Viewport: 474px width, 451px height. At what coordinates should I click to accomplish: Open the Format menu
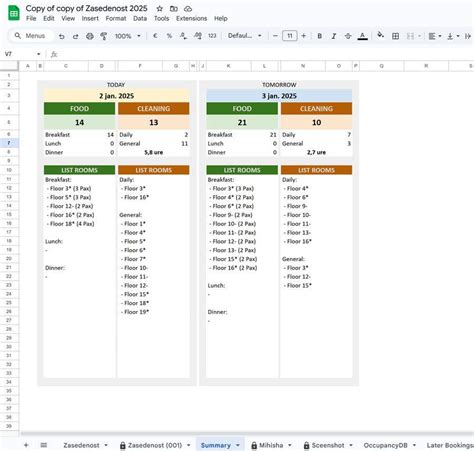[116, 18]
